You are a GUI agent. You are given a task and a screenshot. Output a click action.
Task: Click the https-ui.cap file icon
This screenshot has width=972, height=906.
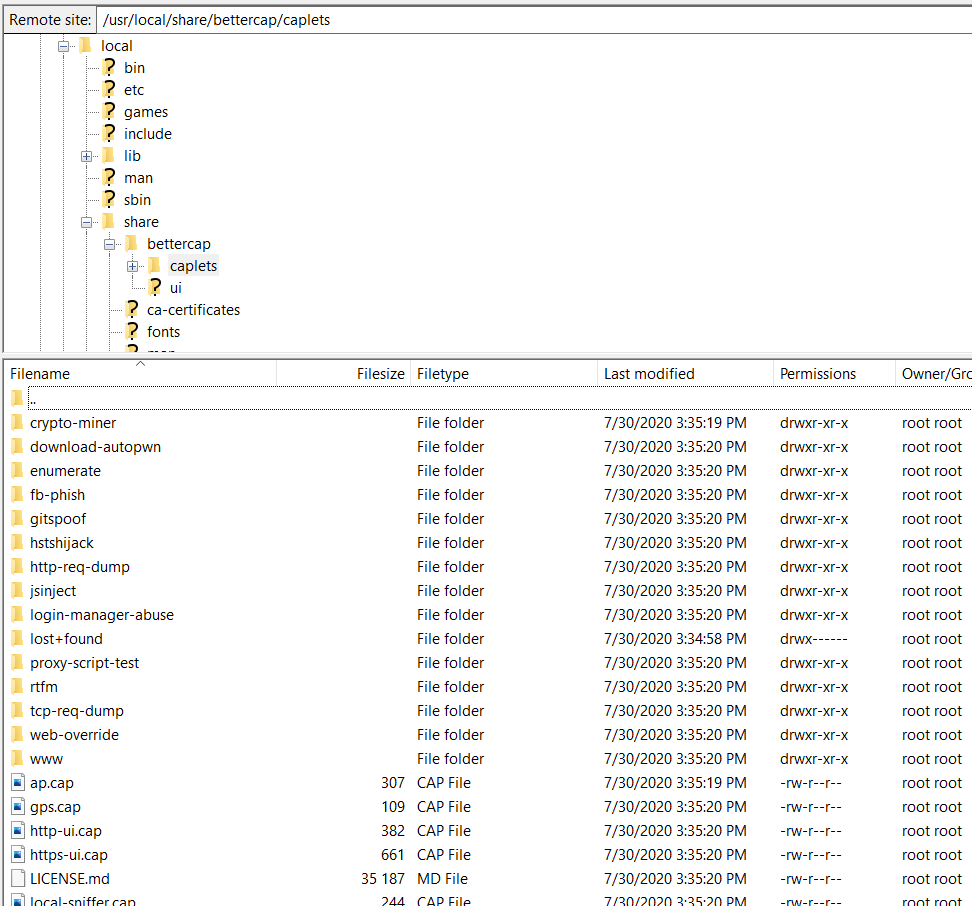tap(18, 855)
